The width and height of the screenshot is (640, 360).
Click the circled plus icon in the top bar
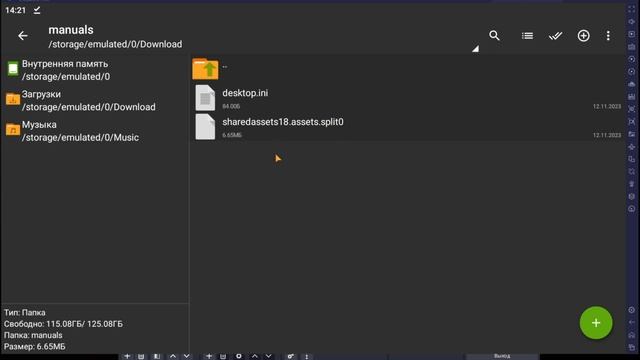coord(583,36)
